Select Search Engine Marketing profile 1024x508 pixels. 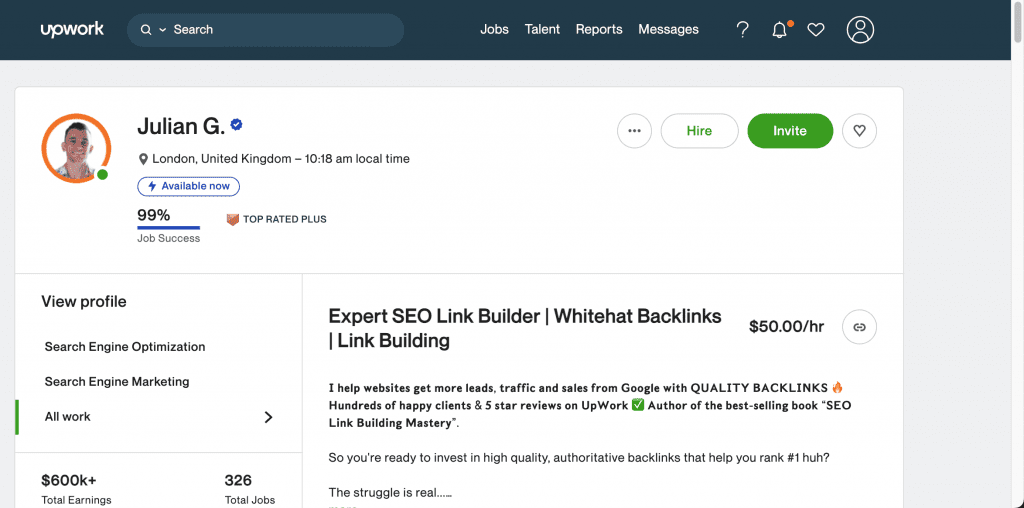(117, 381)
